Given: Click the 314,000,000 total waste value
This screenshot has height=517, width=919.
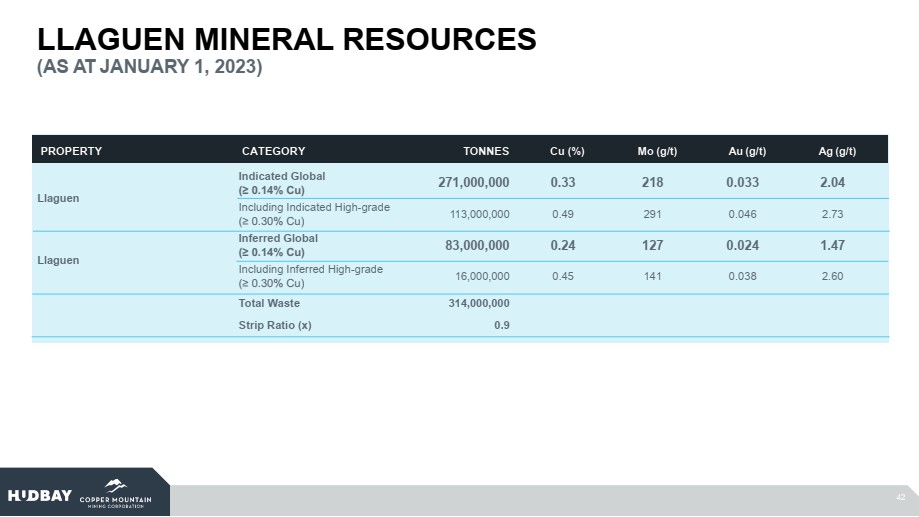Looking at the screenshot, I should tap(478, 303).
